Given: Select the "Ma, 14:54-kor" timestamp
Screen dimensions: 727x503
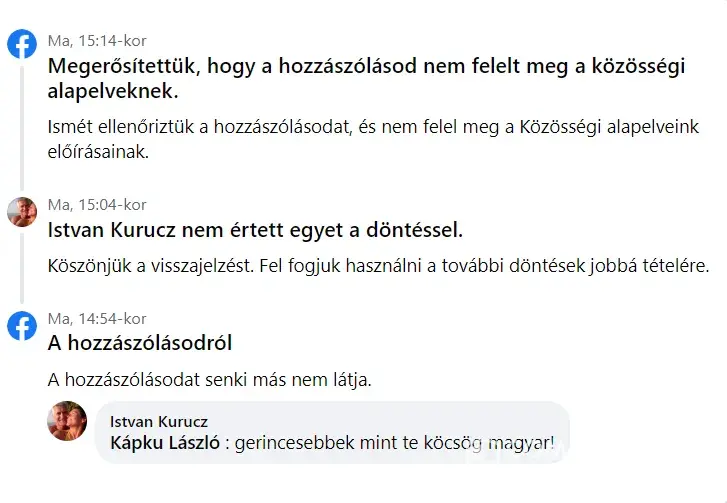Looking at the screenshot, I should pos(97,319).
